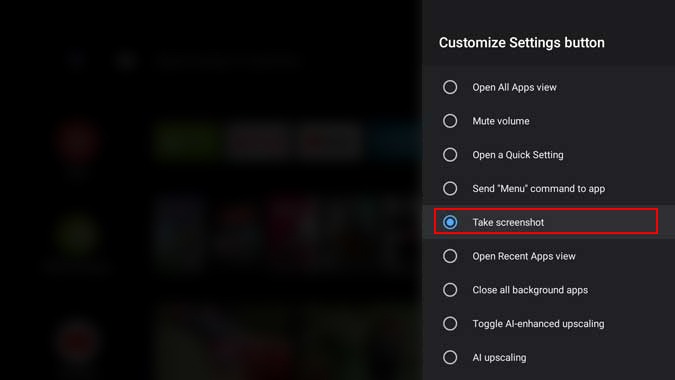Click the Close all background apps text
The image size is (675, 380).
point(530,290)
